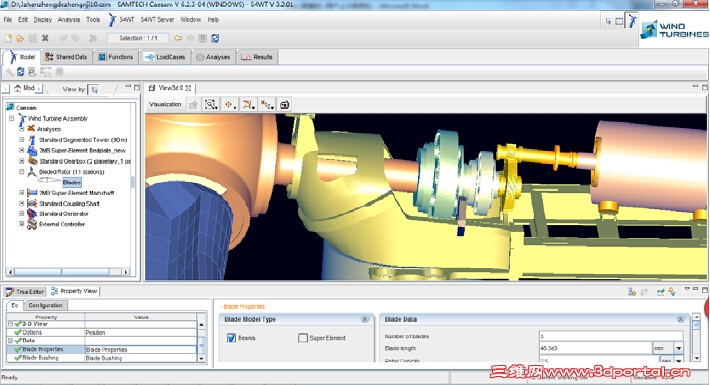Switch to the Functions tab
The width and height of the screenshot is (710, 385).
(116, 57)
